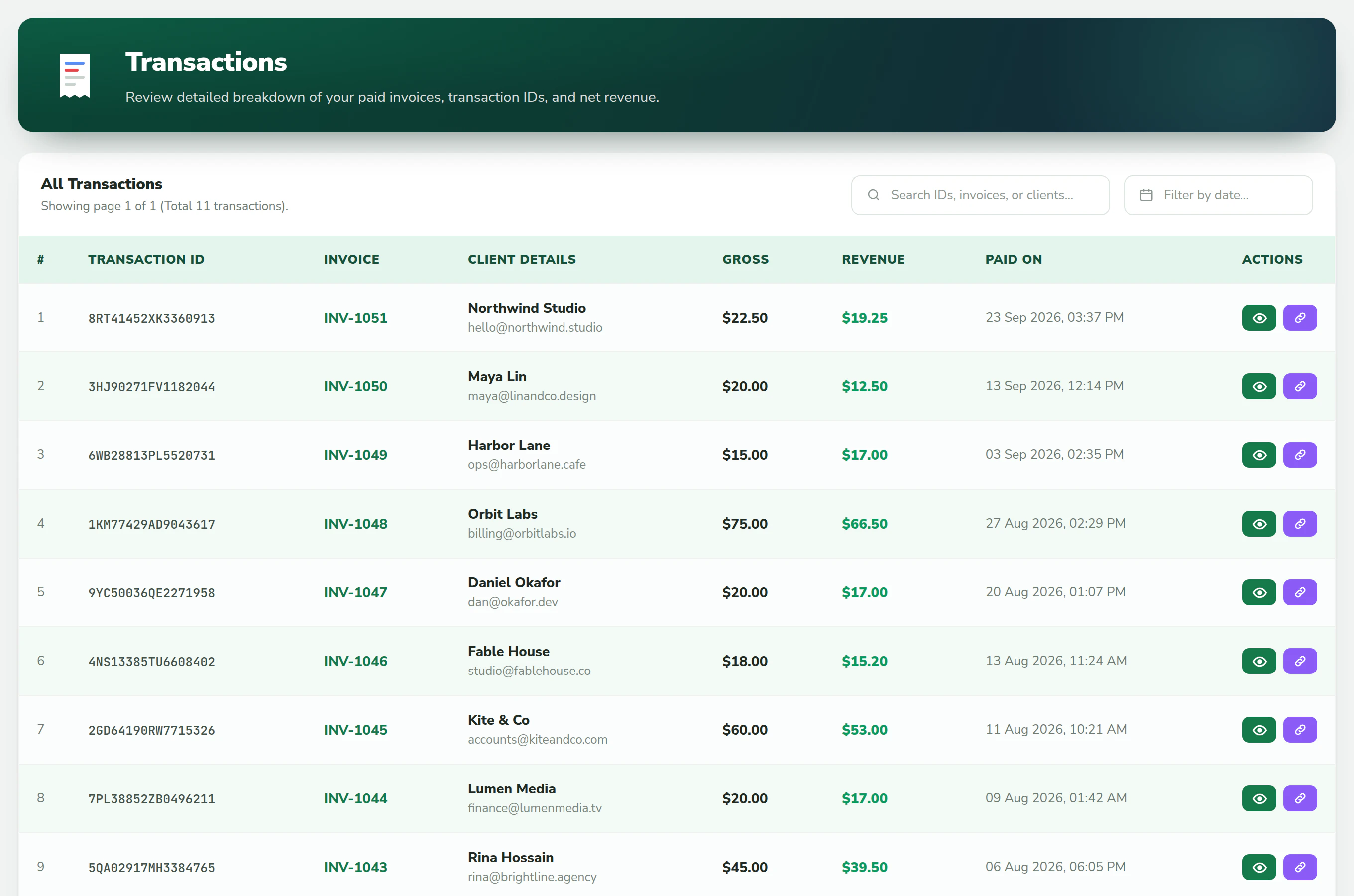Click email hello@northwind.studio
This screenshot has height=896, width=1354.
pyautogui.click(x=535, y=328)
